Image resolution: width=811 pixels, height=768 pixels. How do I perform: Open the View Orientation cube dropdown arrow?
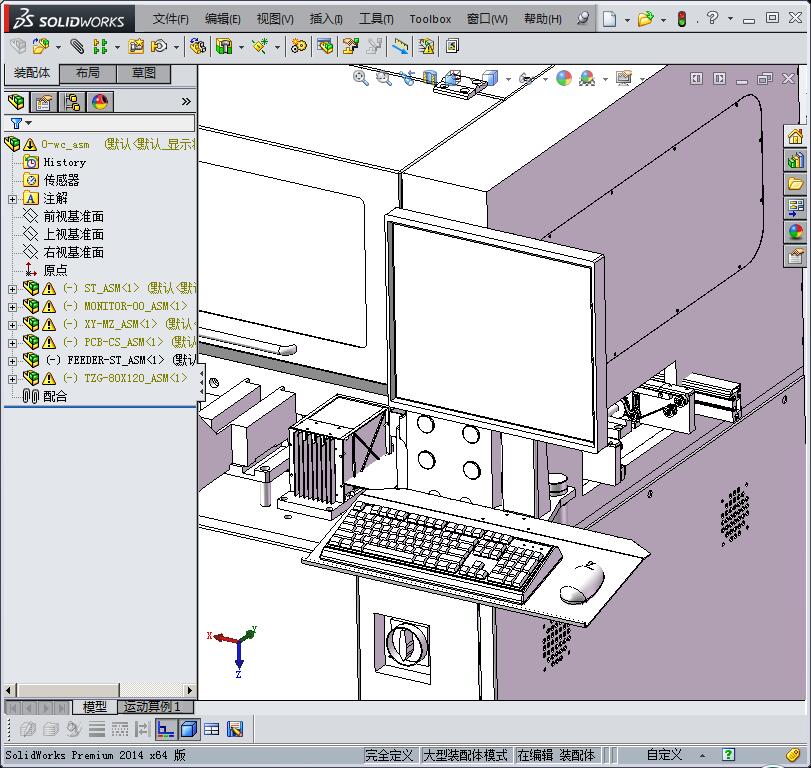[508, 79]
